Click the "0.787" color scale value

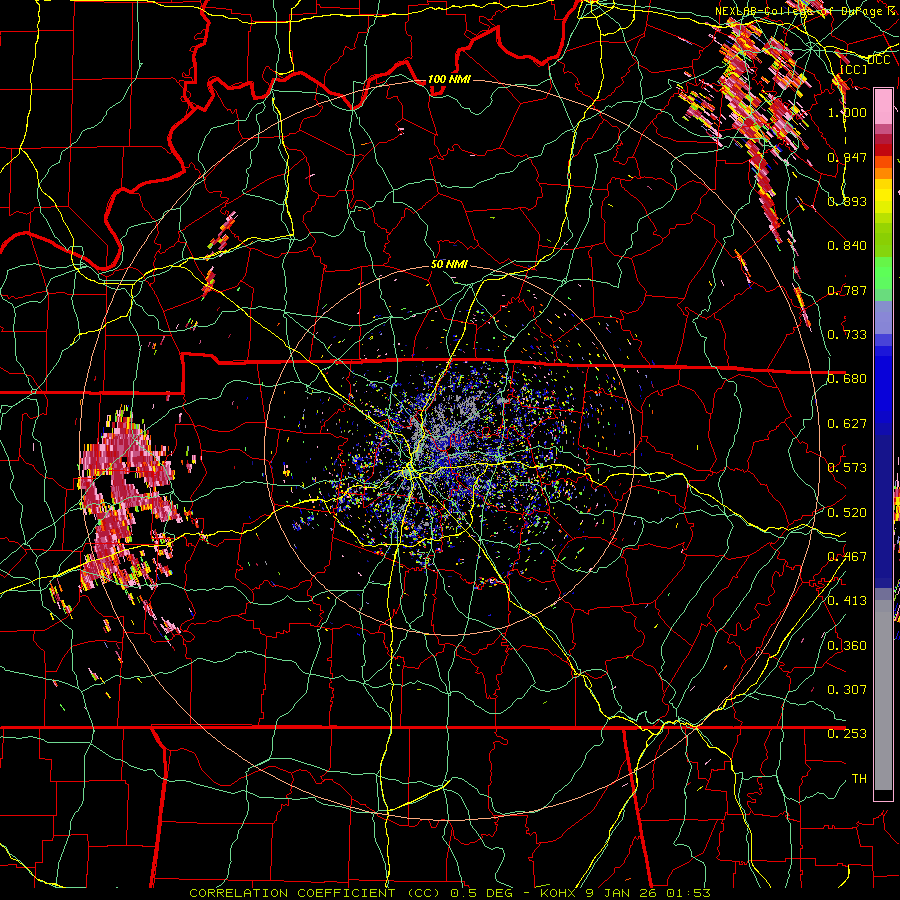(847, 290)
